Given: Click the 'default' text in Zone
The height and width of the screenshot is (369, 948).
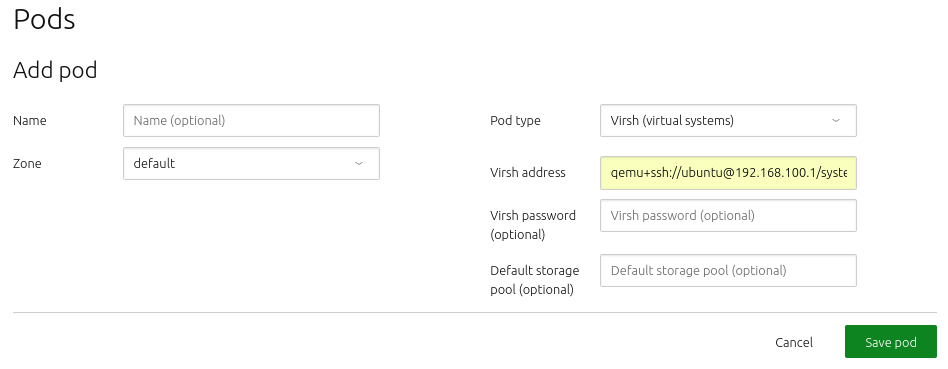Looking at the screenshot, I should pyautogui.click(x=154, y=163).
